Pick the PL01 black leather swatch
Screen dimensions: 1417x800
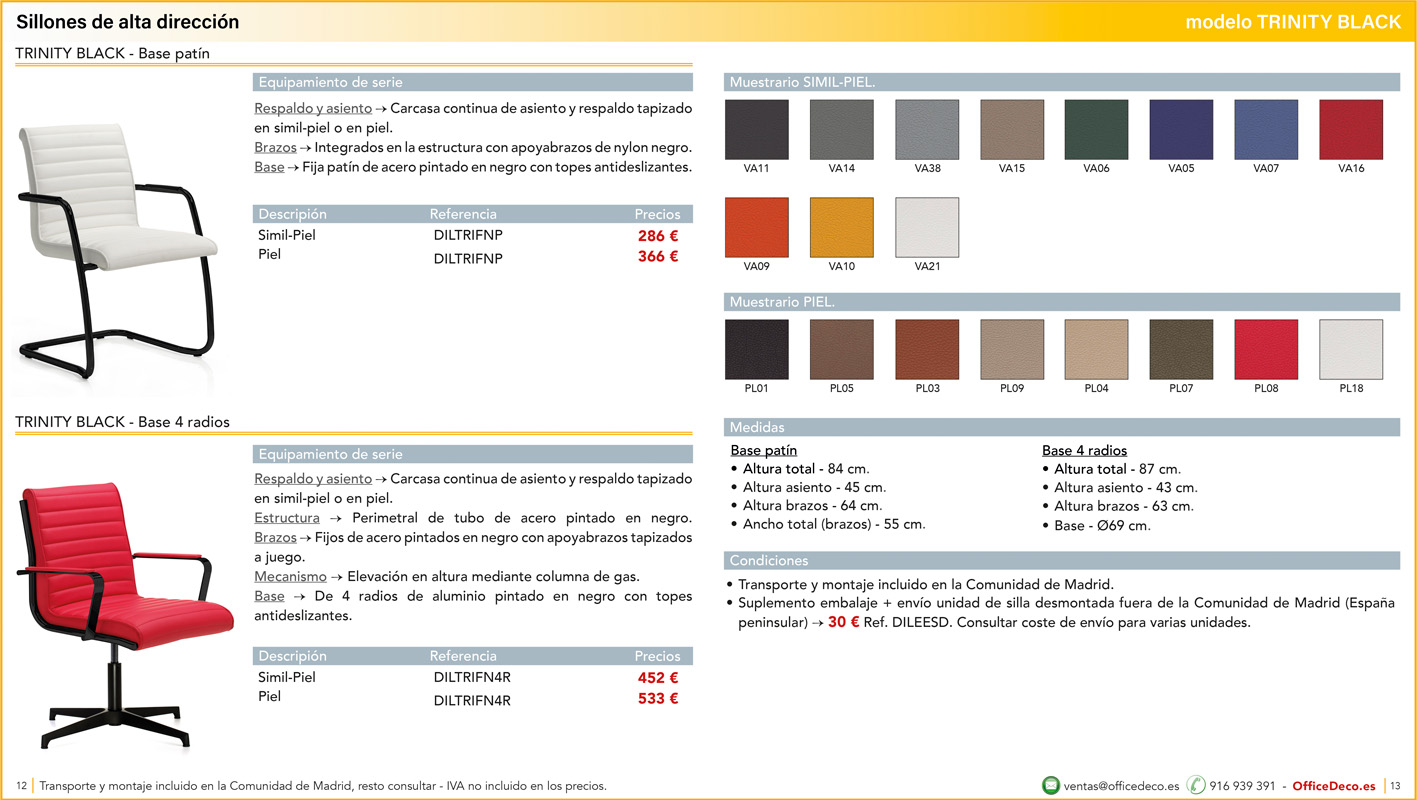coord(756,350)
